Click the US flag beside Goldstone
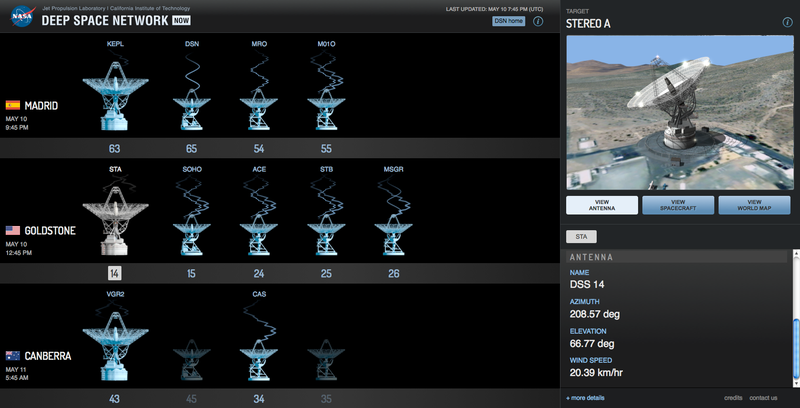Viewport: 800px width, 408px height. [13, 231]
